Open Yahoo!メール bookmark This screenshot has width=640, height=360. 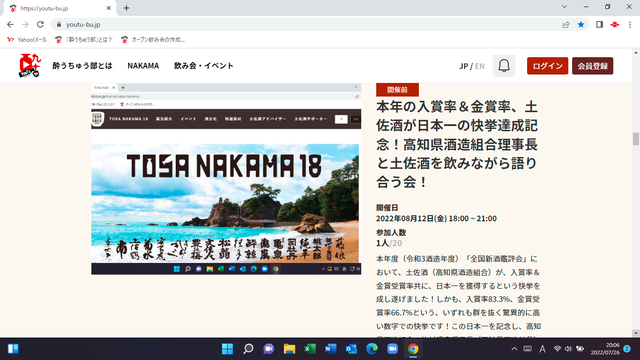(x=27, y=40)
